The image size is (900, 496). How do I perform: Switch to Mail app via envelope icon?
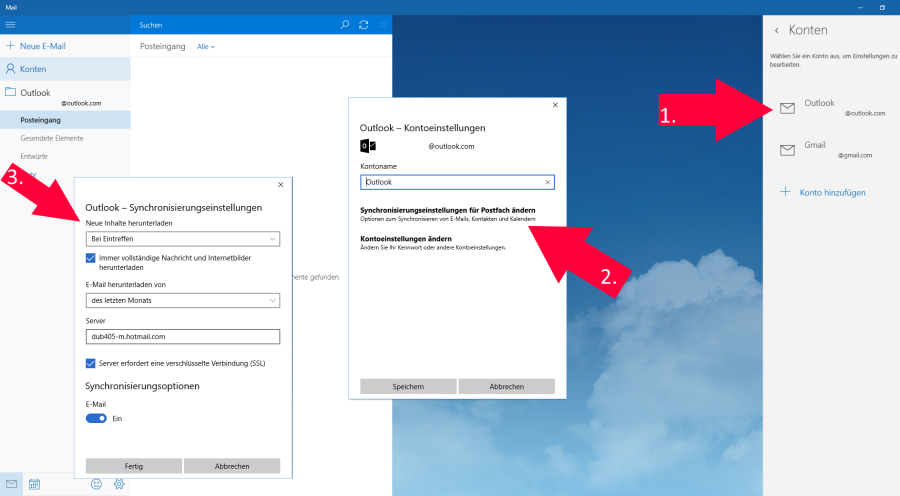click(x=11, y=484)
